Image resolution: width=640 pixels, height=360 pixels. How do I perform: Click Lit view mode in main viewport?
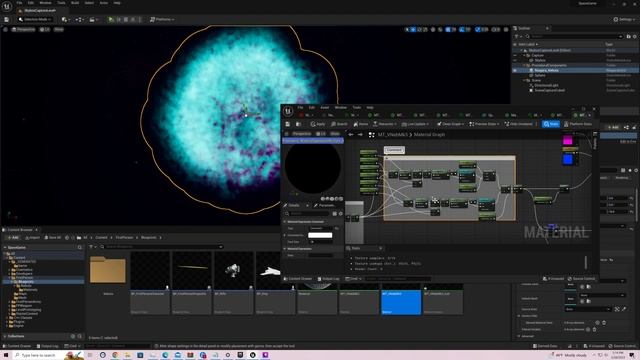44,29
